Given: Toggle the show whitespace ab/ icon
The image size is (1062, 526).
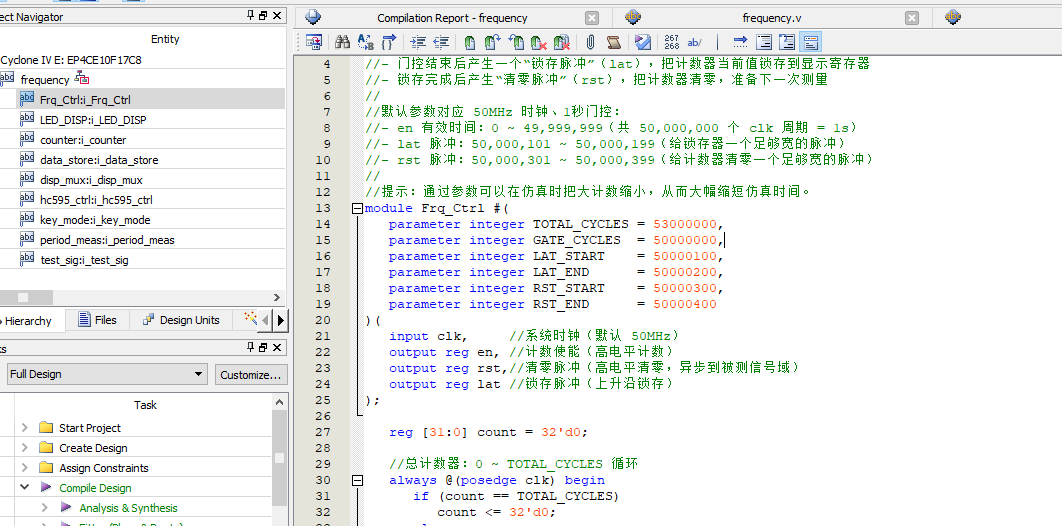Looking at the screenshot, I should [x=695, y=42].
